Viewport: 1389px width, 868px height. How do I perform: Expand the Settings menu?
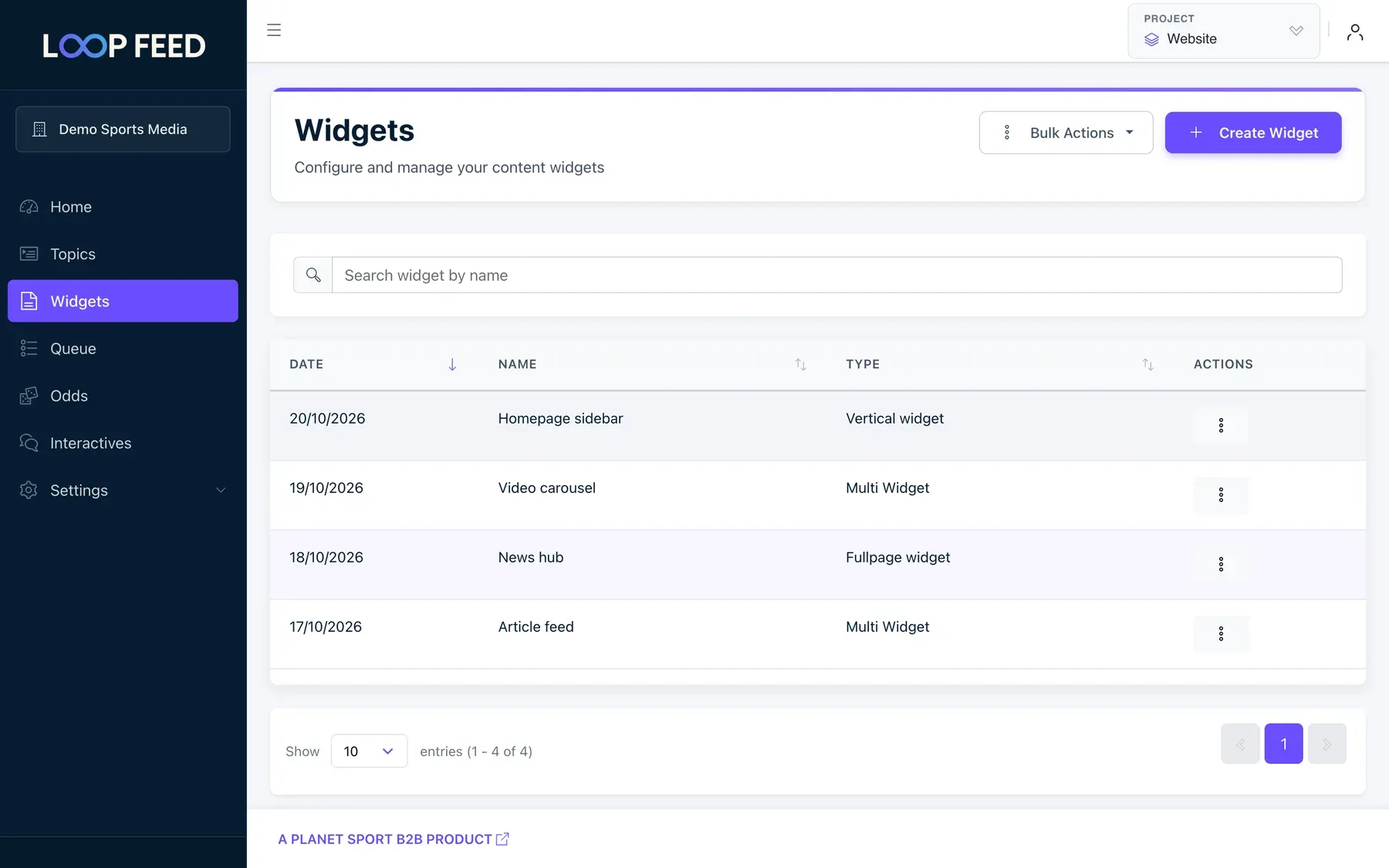123,490
